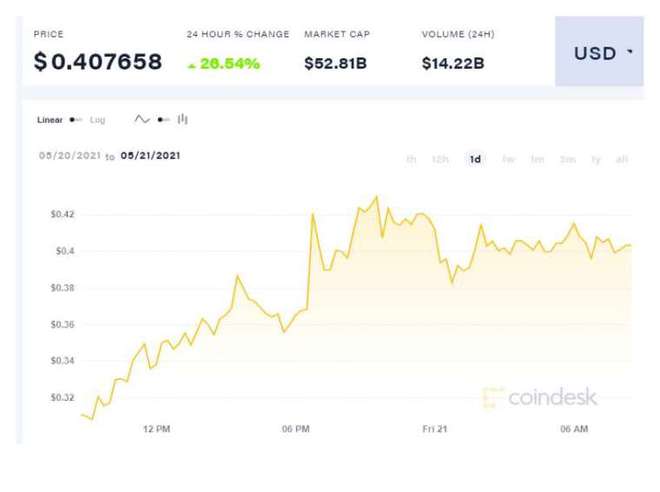Switch chart to 1m range
Viewport: 660px width, 492px height.
coord(538,160)
